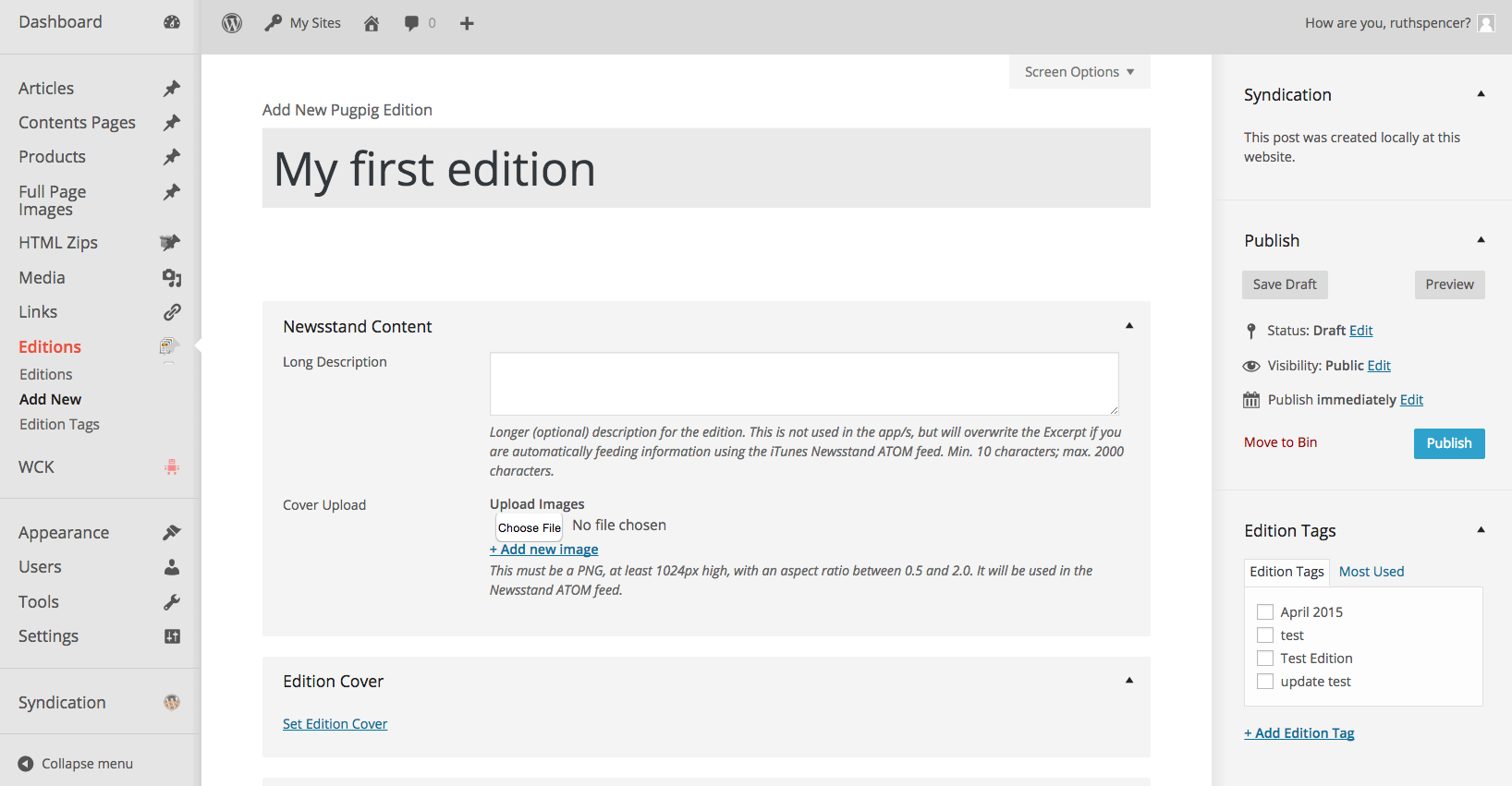Click the WordPress logo icon

232,23
